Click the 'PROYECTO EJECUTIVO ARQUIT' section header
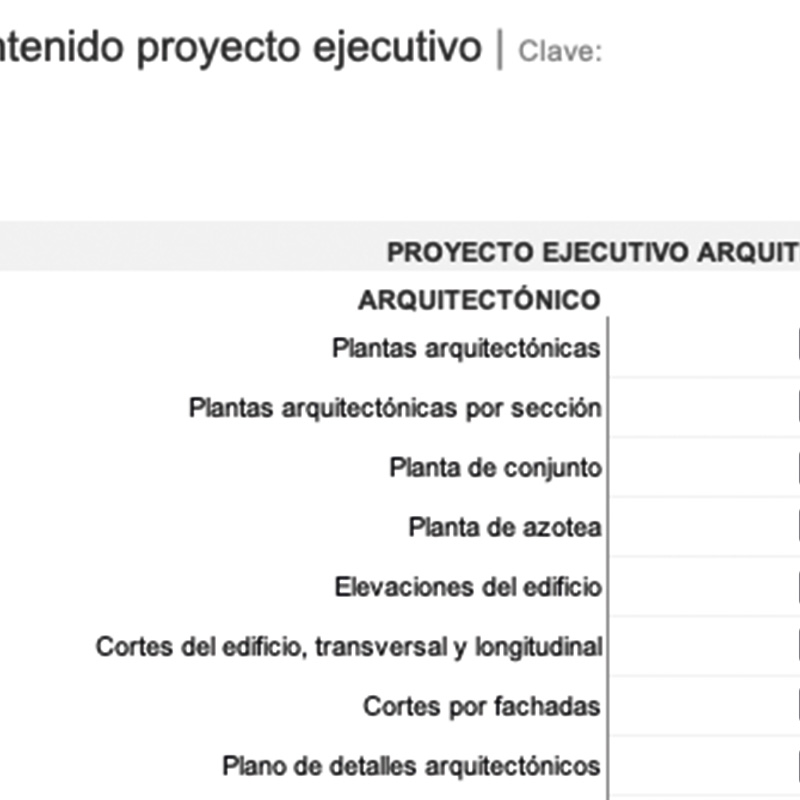 (592, 252)
